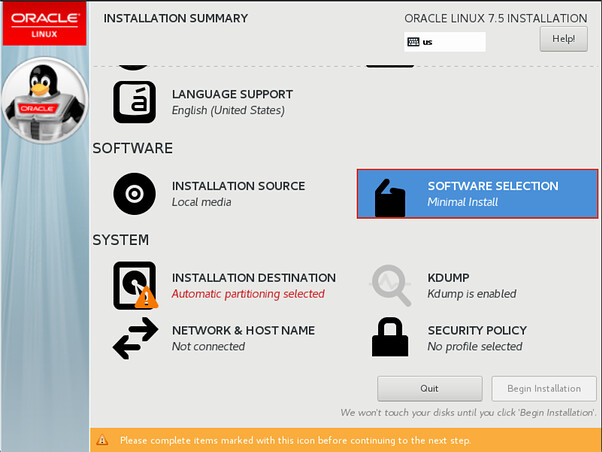Viewport: 602px width, 452px height.
Task: Click the Kdump magnifier icon
Action: [390, 285]
